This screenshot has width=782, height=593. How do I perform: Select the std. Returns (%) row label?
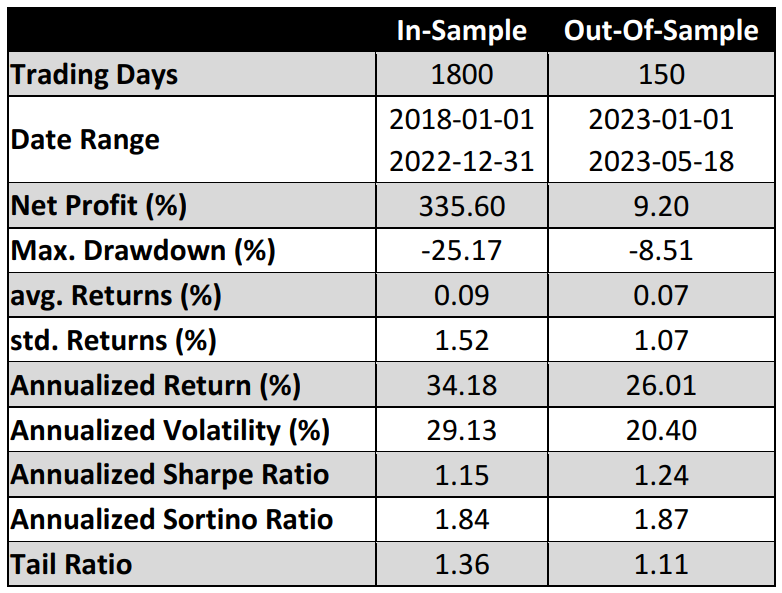click(113, 340)
